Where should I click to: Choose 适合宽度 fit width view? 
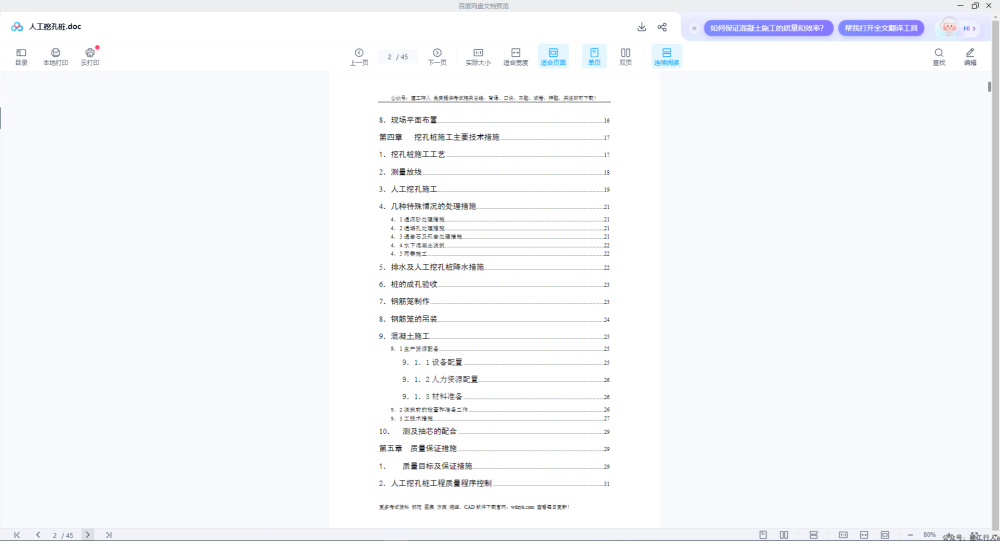[x=515, y=56]
